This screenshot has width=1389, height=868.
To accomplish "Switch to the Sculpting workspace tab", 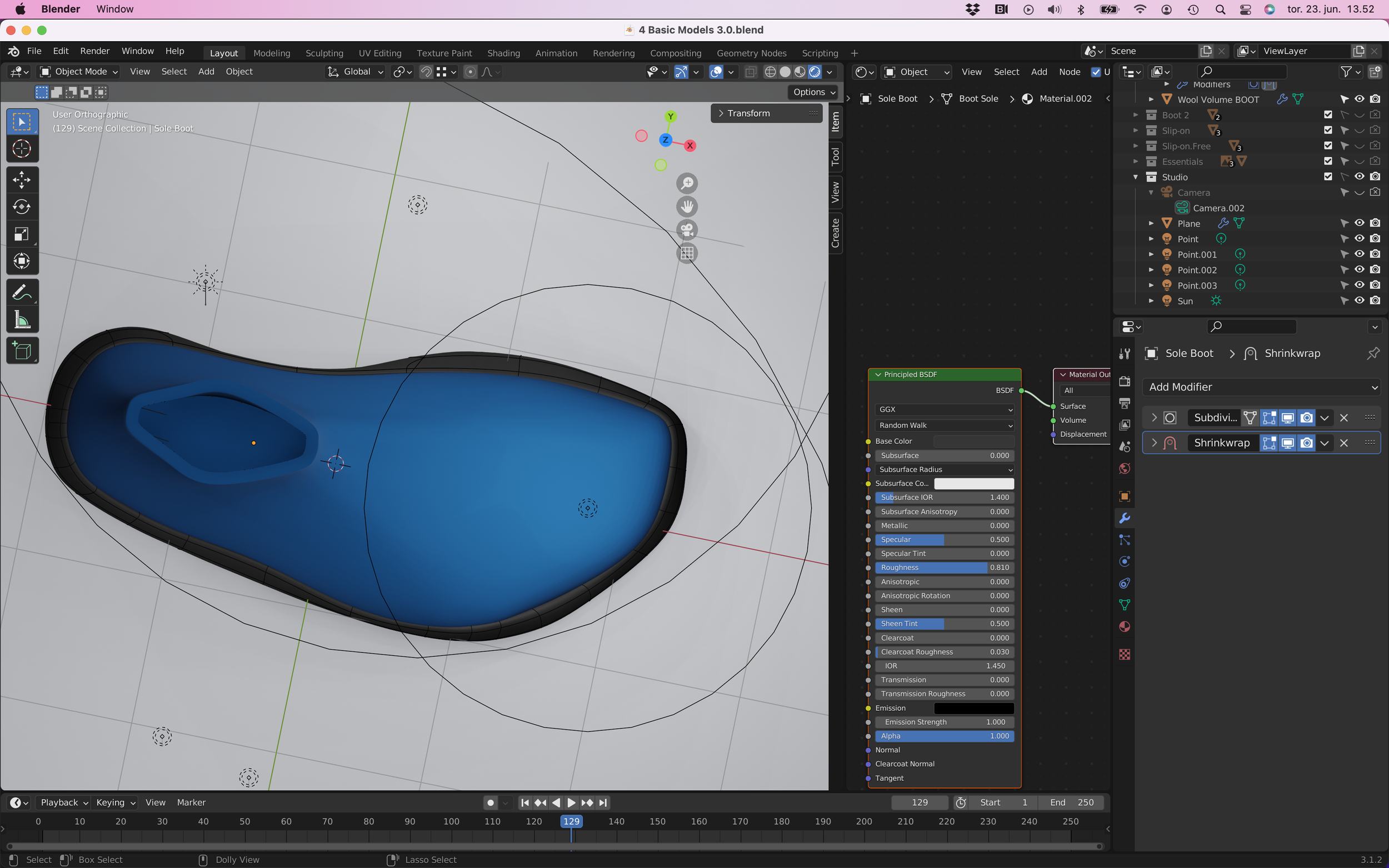I will pos(324,53).
